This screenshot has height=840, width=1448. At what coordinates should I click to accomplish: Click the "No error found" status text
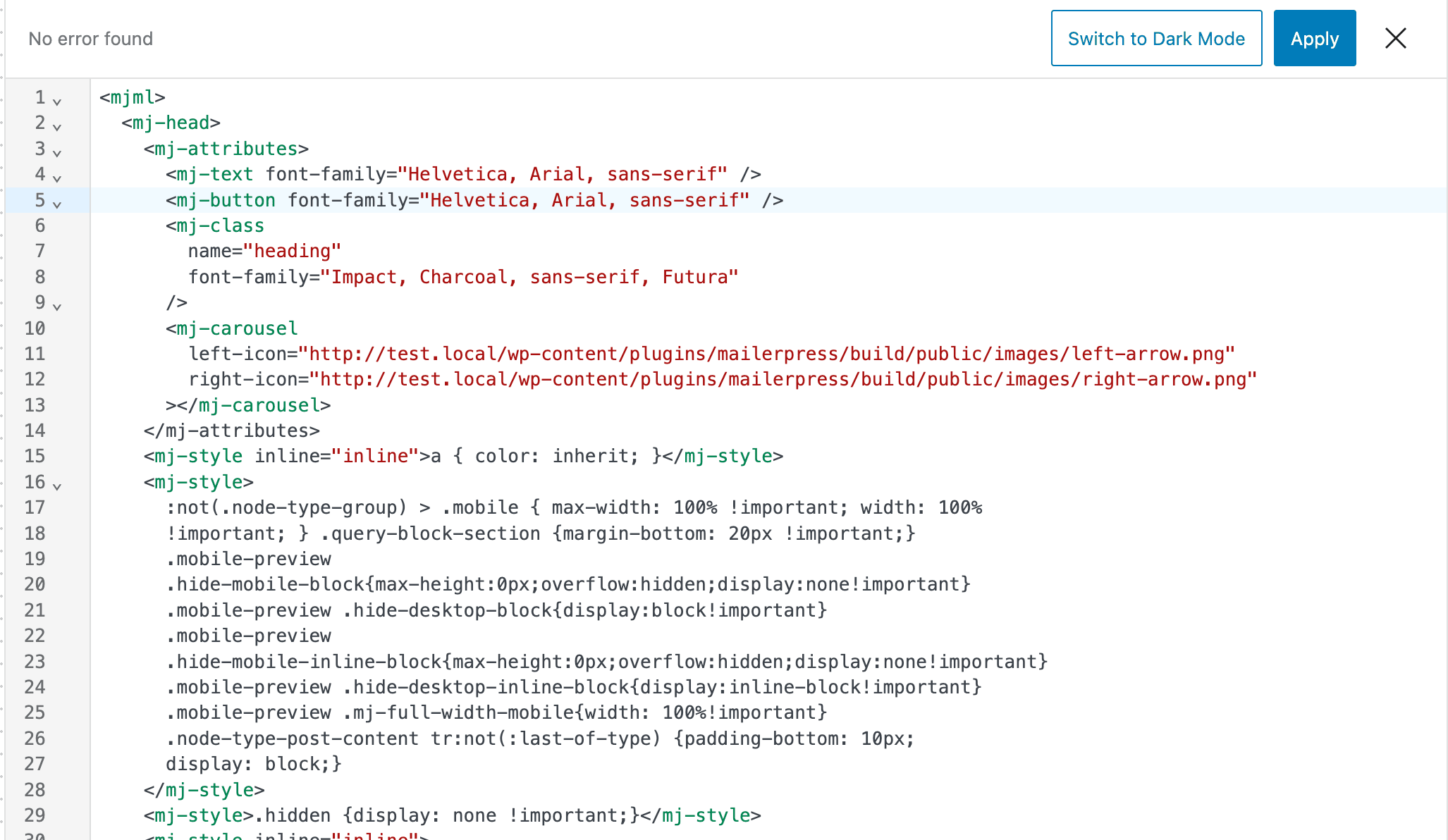coord(90,39)
